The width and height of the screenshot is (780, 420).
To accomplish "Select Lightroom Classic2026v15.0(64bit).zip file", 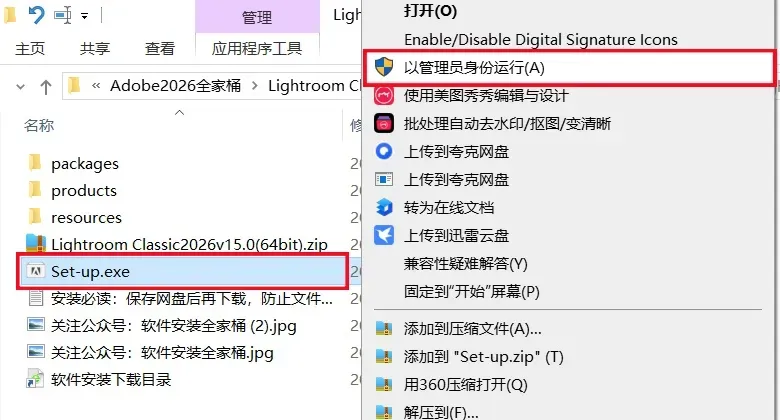I will point(189,244).
